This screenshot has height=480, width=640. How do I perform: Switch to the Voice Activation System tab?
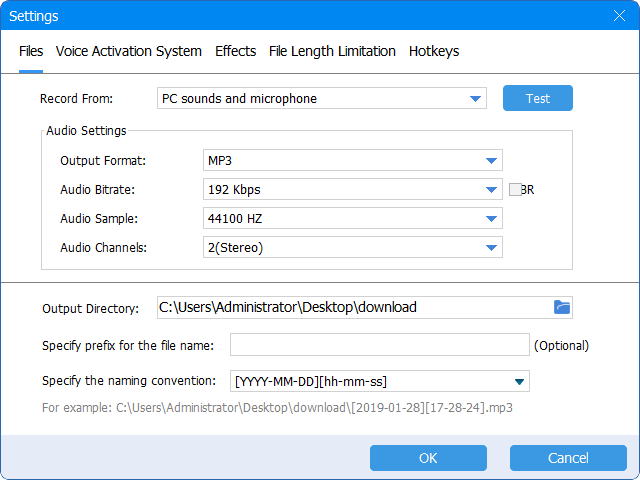pyautogui.click(x=128, y=51)
